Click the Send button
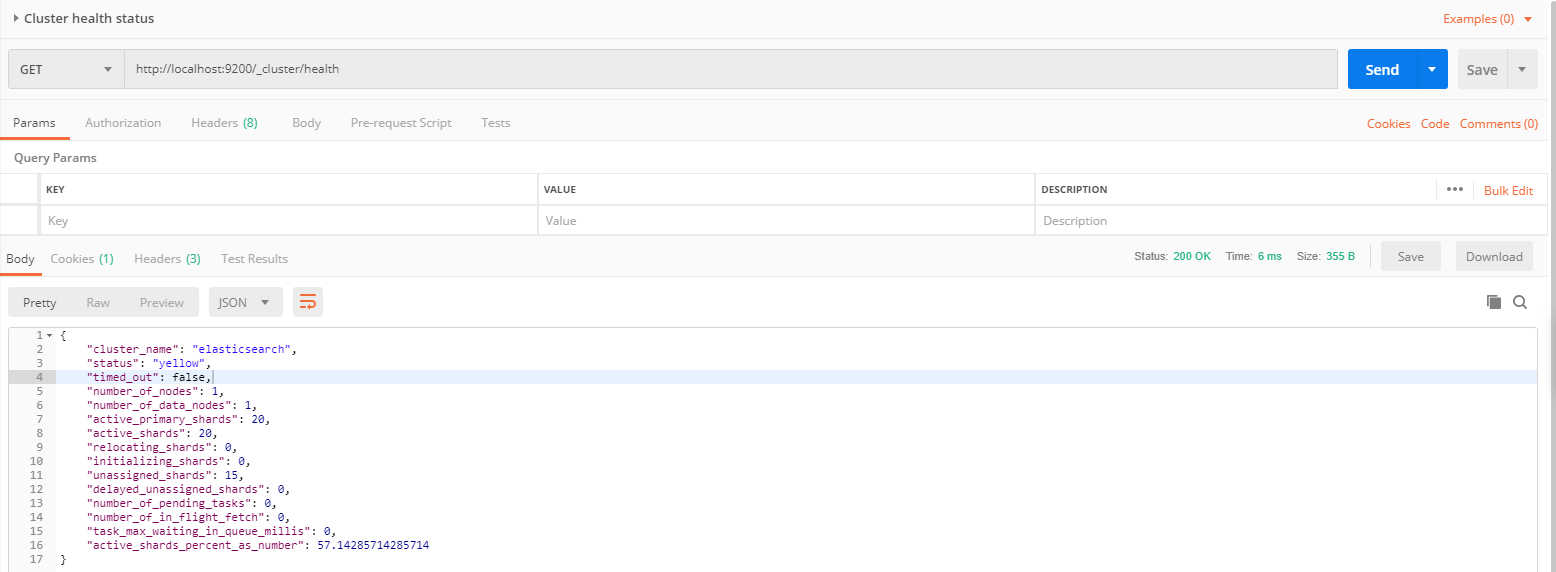This screenshot has width=1556, height=572. pos(1382,69)
